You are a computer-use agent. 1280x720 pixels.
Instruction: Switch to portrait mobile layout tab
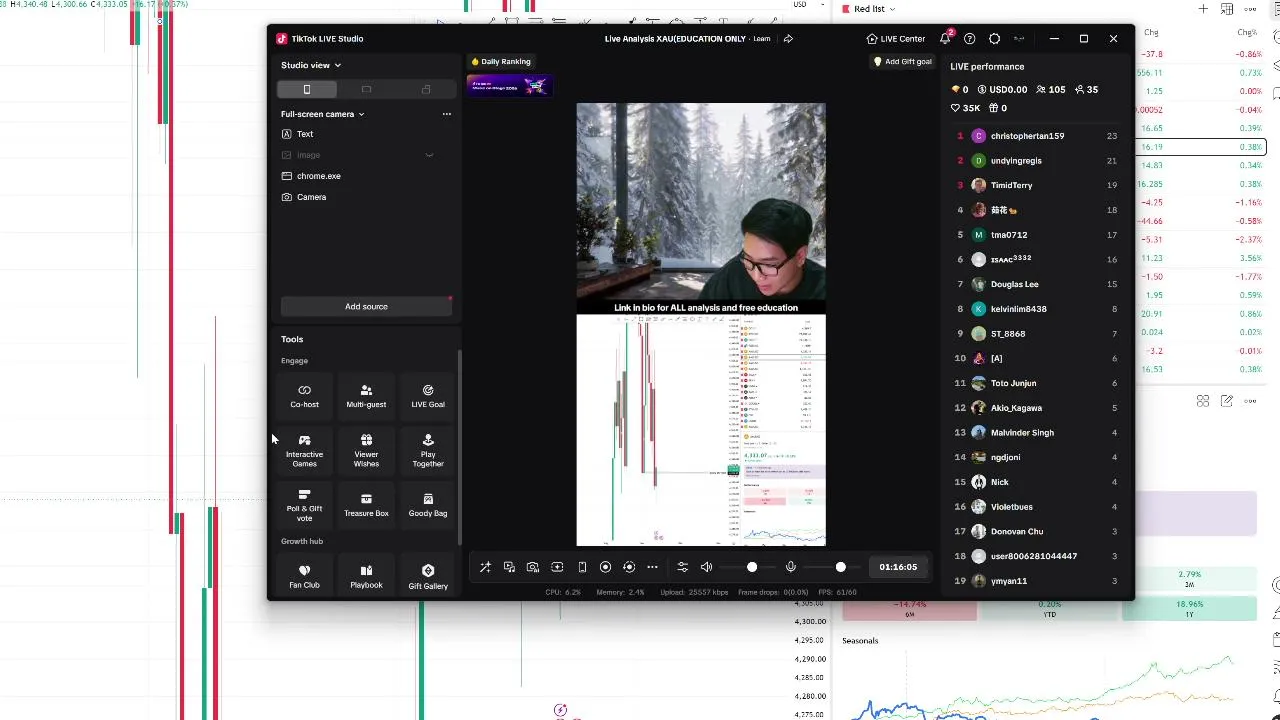pyautogui.click(x=307, y=90)
